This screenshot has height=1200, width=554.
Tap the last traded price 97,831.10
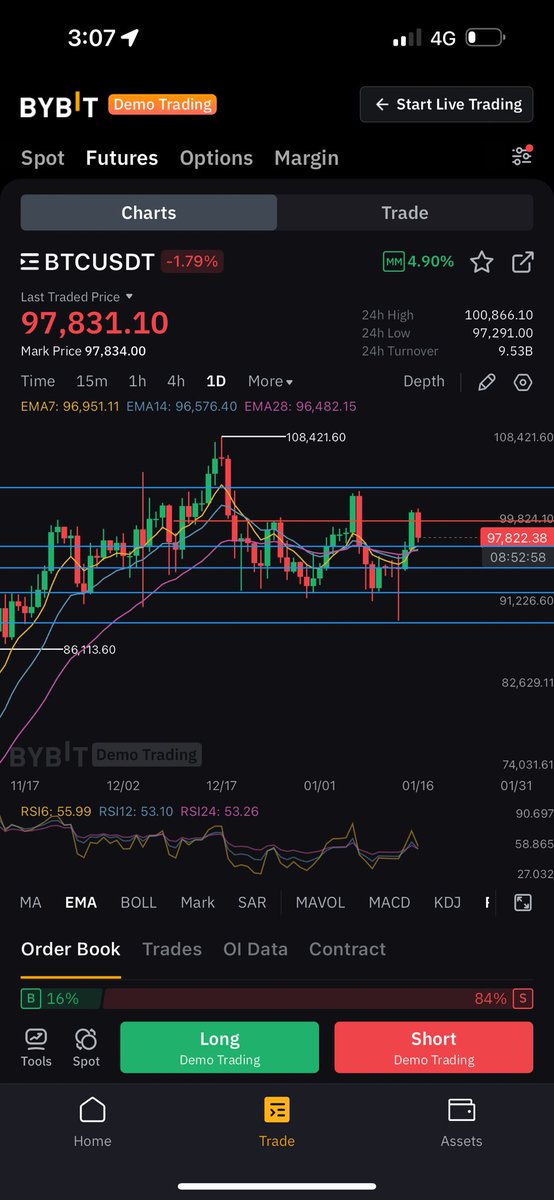click(x=95, y=323)
